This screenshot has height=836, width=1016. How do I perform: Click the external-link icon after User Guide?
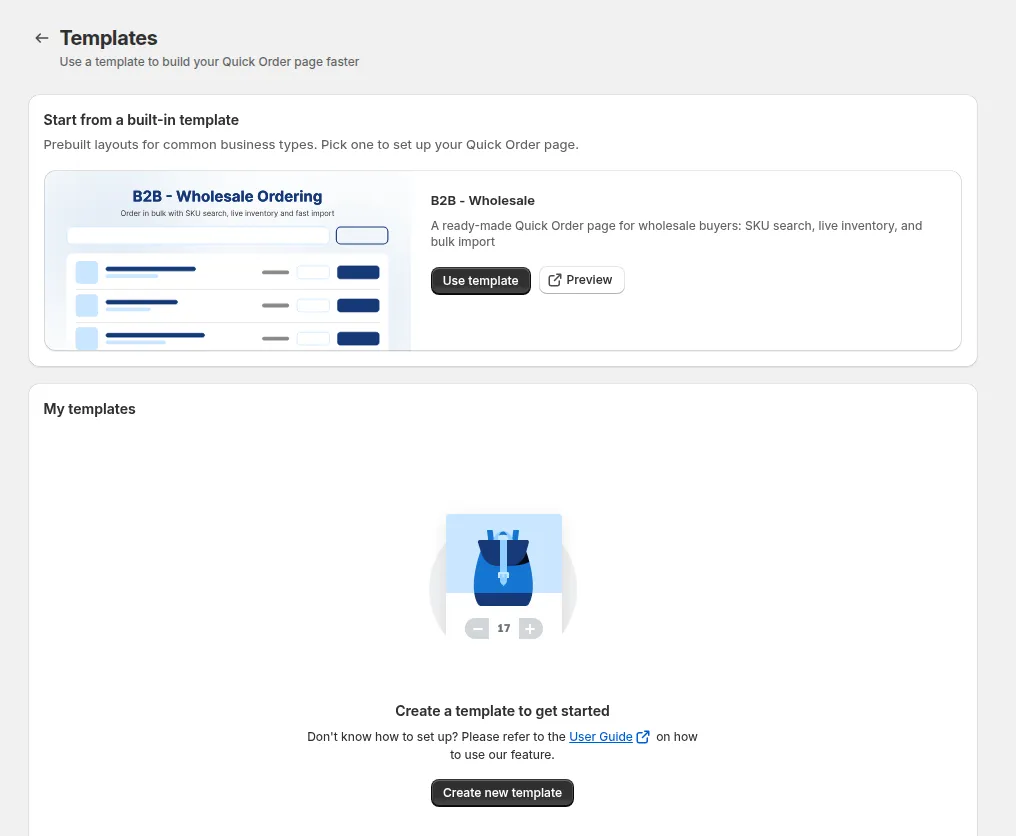643,737
